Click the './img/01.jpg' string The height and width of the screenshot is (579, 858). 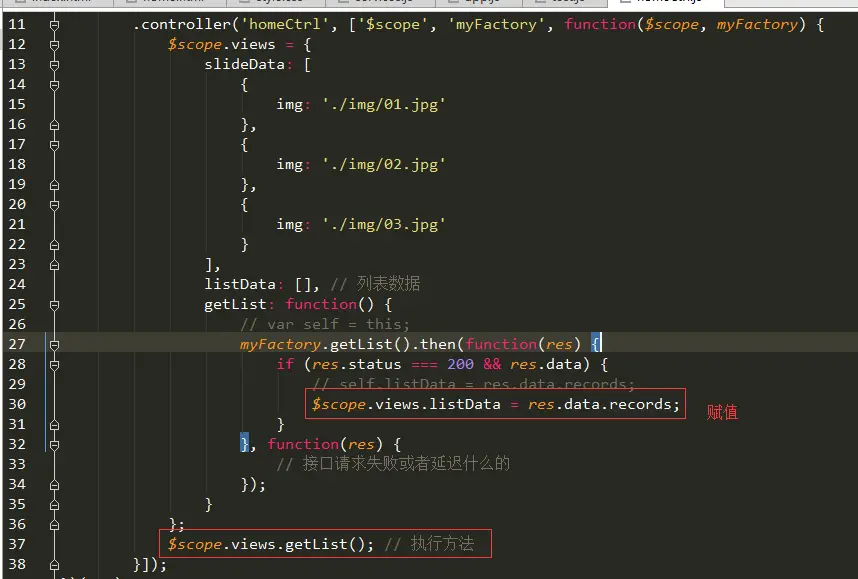pyautogui.click(x=384, y=105)
